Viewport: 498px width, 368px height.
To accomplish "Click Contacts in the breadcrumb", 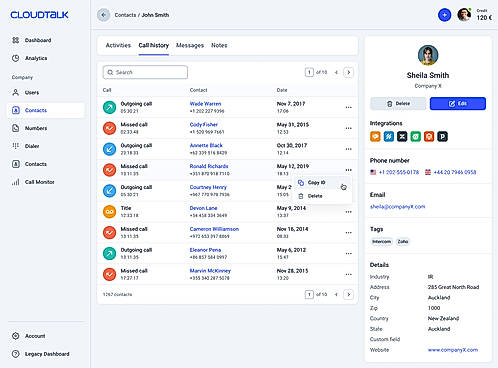I will pyautogui.click(x=125, y=15).
